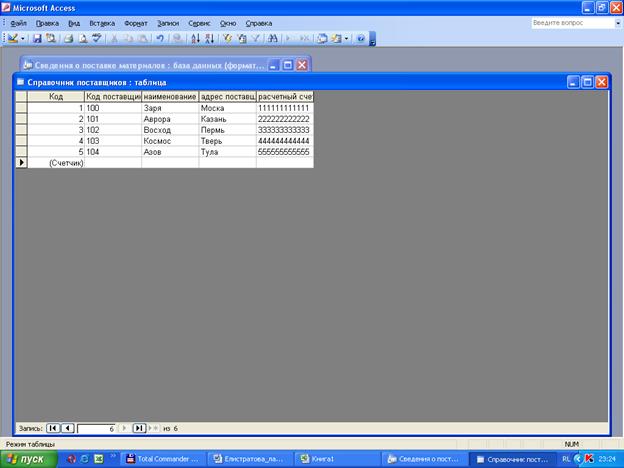Viewport: 624px width, 468px height.
Task: Open the Записи menu
Action: [x=168, y=23]
